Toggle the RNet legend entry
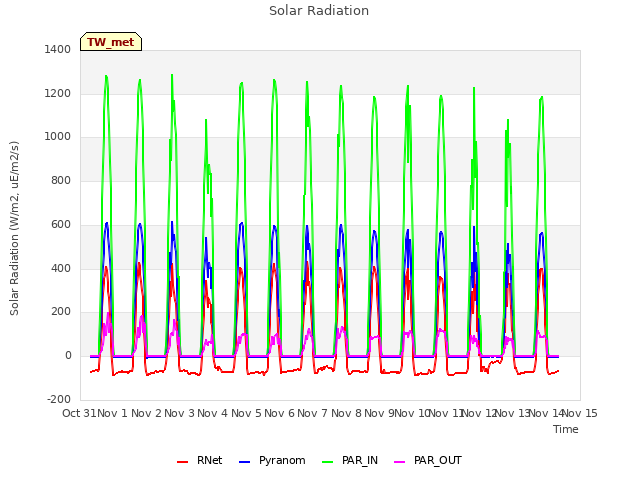 coord(200,460)
